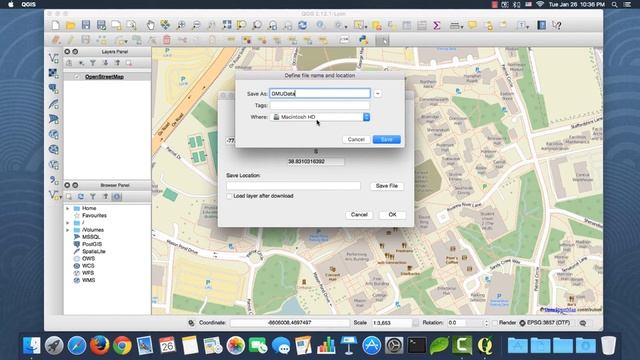
Task: Click the Scale field in status bar
Action: click(392, 323)
